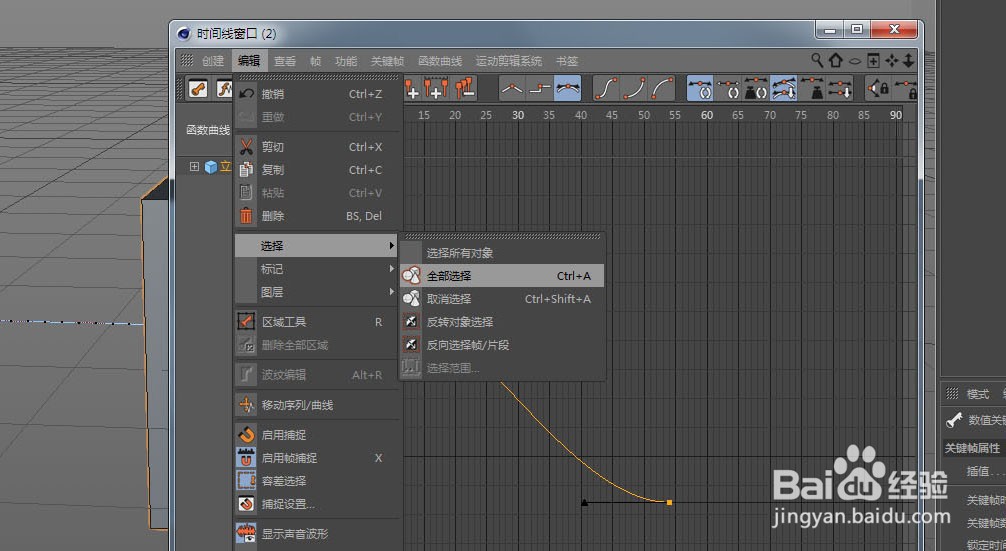Click the fixed-slope auto tangent icon

(x=728, y=89)
